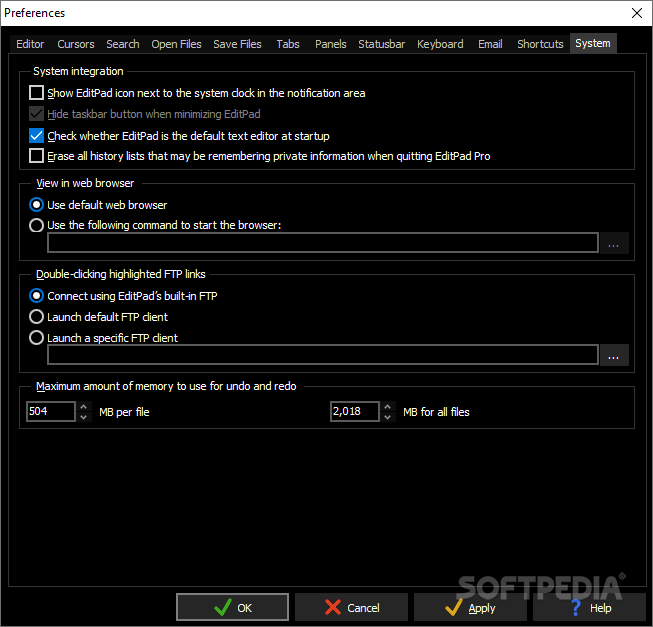Click the specific FTP client path field
The width and height of the screenshot is (653, 627).
[323, 355]
